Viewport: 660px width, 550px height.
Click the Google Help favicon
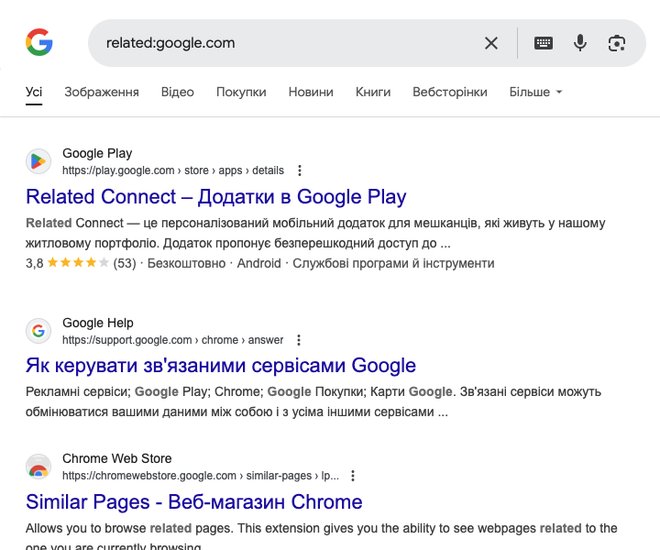click(38, 331)
